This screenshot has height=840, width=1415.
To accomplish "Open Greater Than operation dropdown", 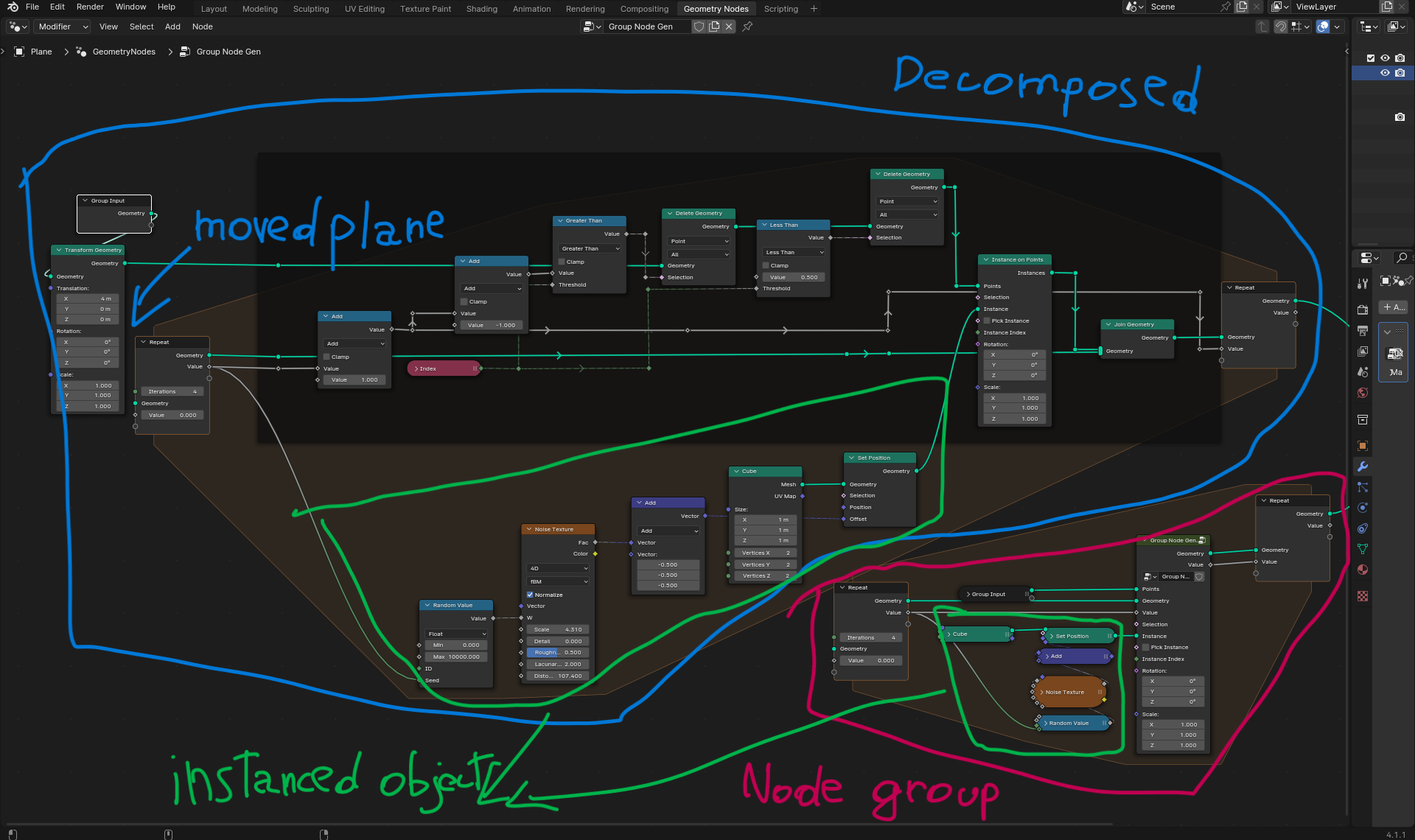I will pyautogui.click(x=590, y=248).
